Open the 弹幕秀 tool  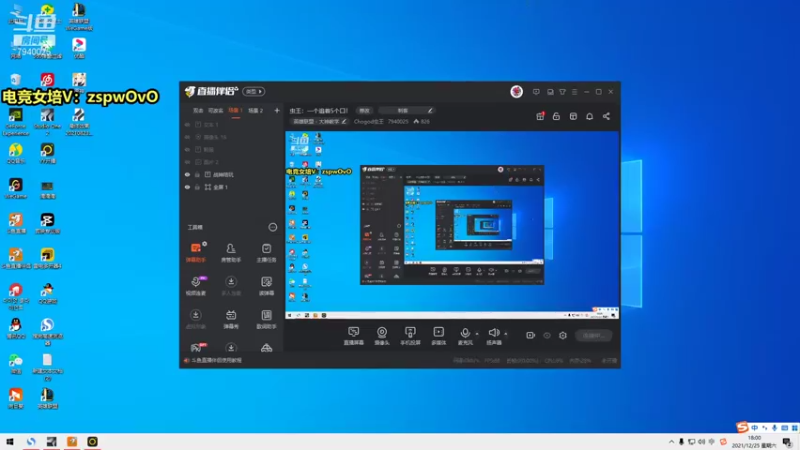pos(231,319)
